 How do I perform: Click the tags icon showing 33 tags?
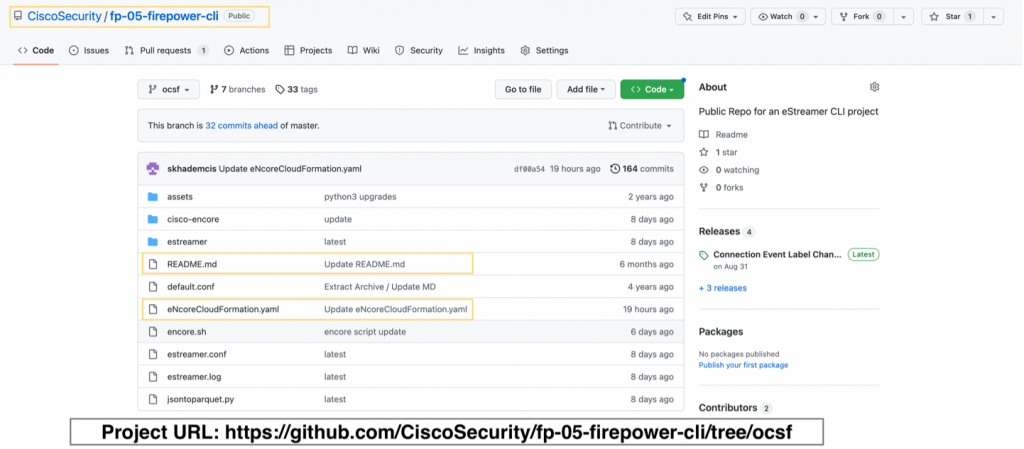280,89
